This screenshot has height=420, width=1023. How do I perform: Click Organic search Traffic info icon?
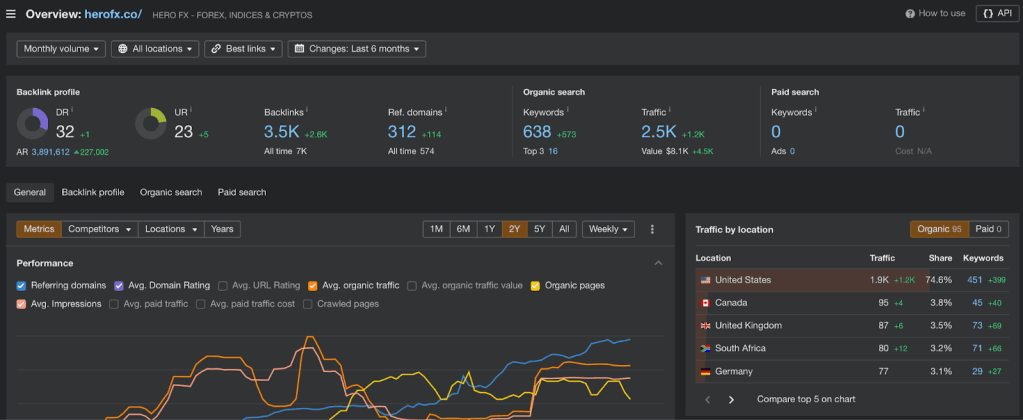click(x=670, y=110)
